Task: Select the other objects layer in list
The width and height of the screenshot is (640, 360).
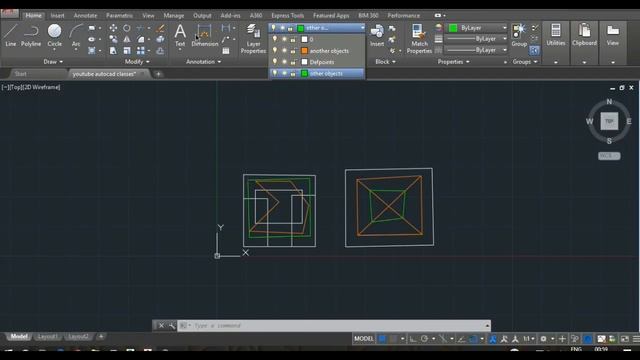Action: 317,73
